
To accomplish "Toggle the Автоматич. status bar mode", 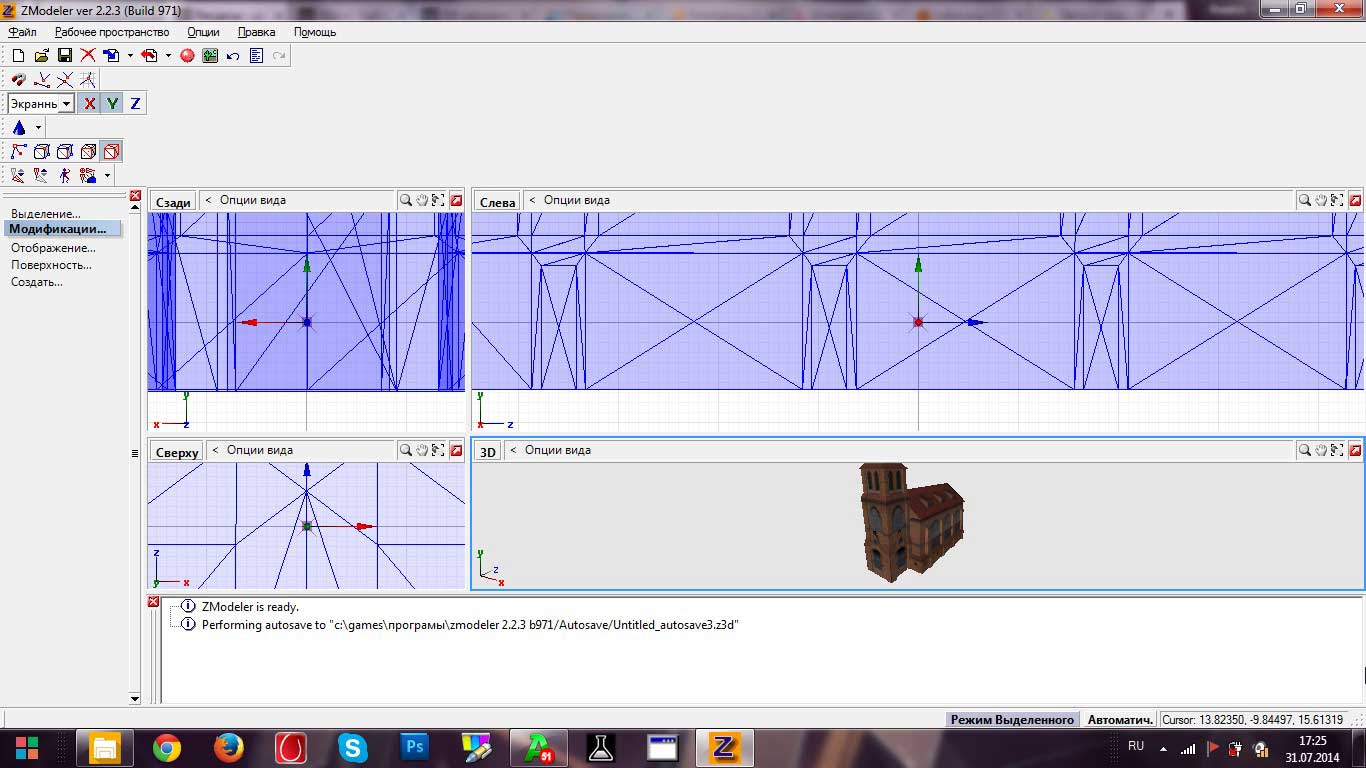I will [1120, 719].
